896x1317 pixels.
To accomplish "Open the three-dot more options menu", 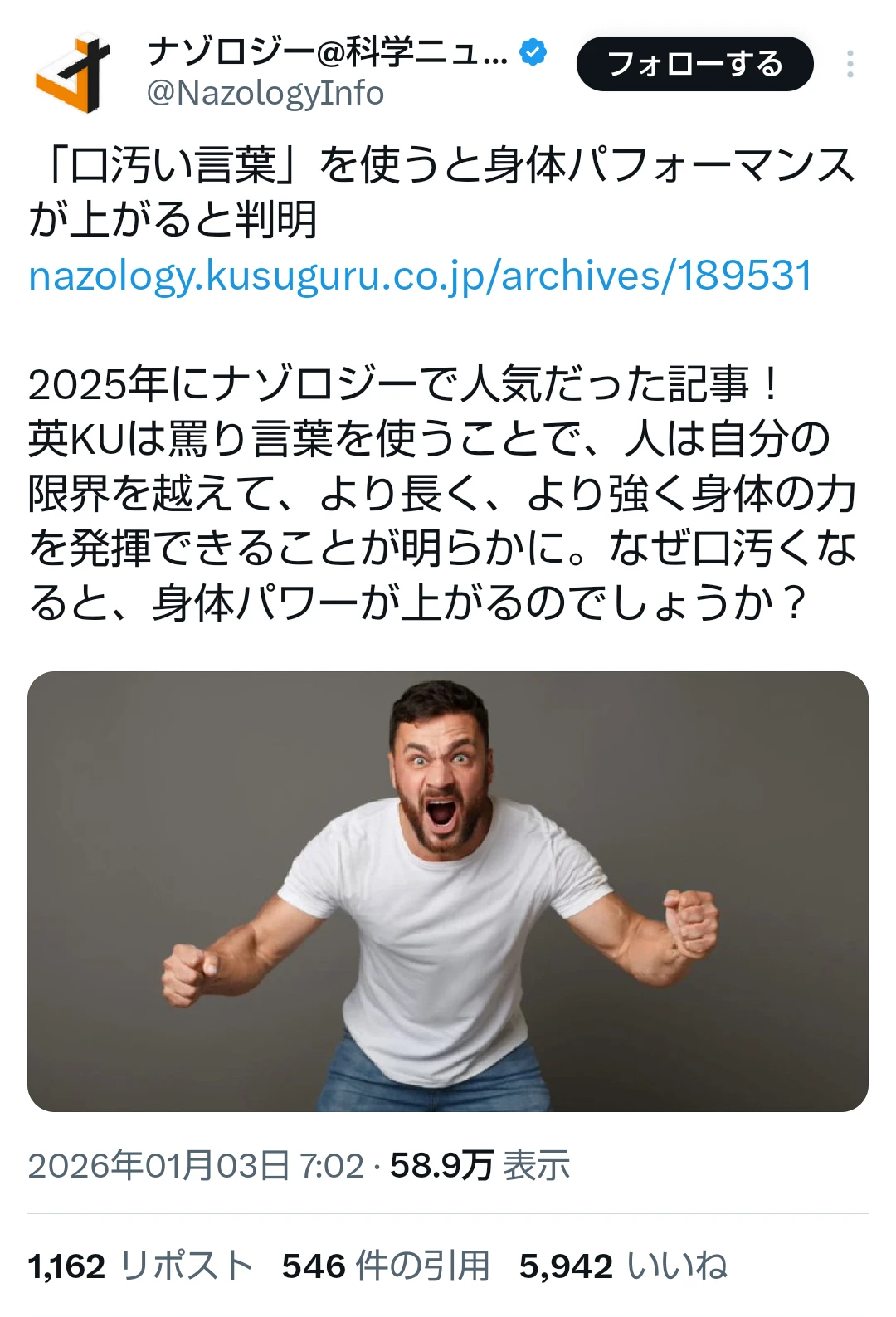I will point(850,64).
